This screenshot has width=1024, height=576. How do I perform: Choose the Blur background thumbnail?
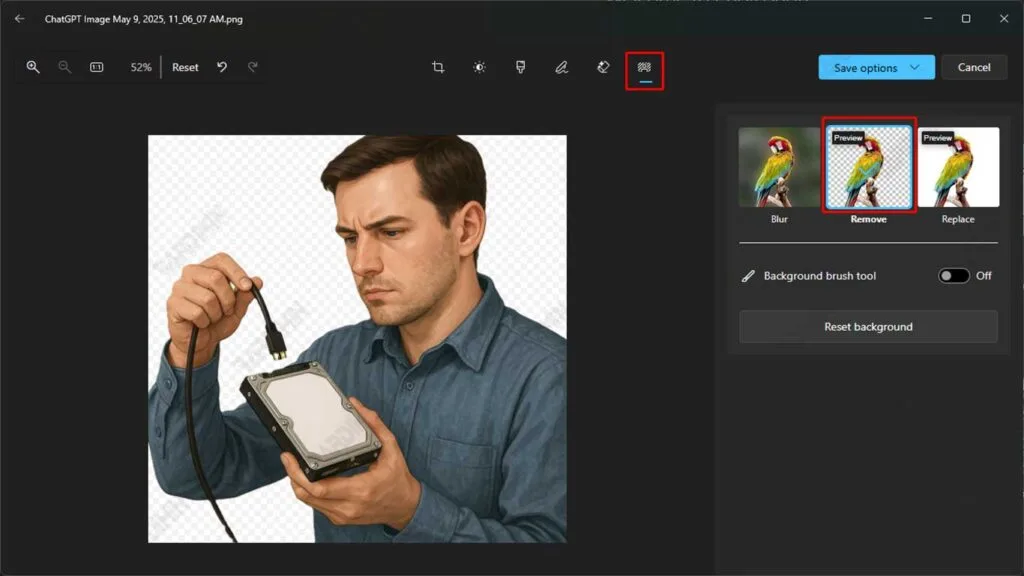779,167
